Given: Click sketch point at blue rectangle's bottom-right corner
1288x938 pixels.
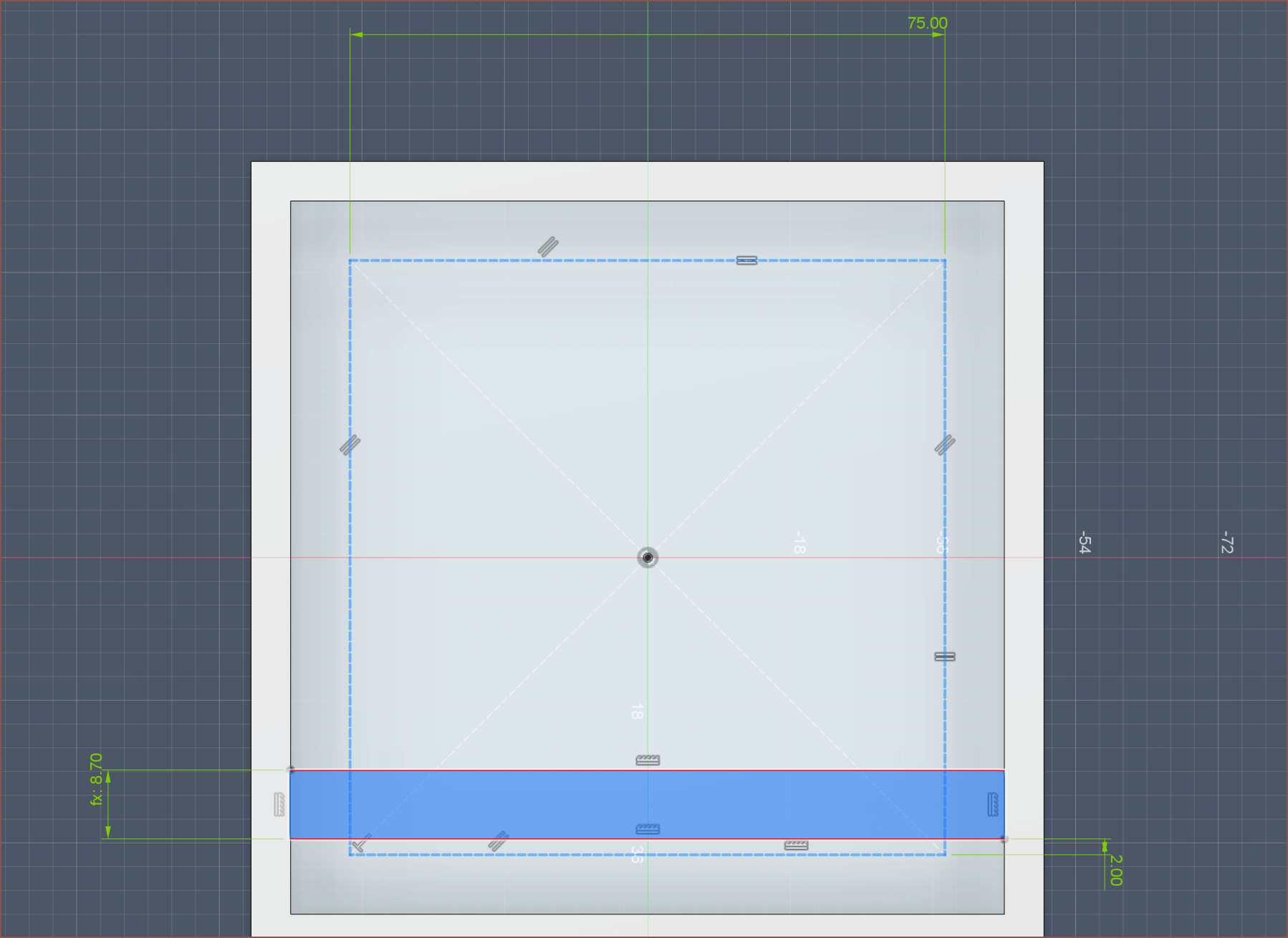Looking at the screenshot, I should pyautogui.click(x=1004, y=838).
